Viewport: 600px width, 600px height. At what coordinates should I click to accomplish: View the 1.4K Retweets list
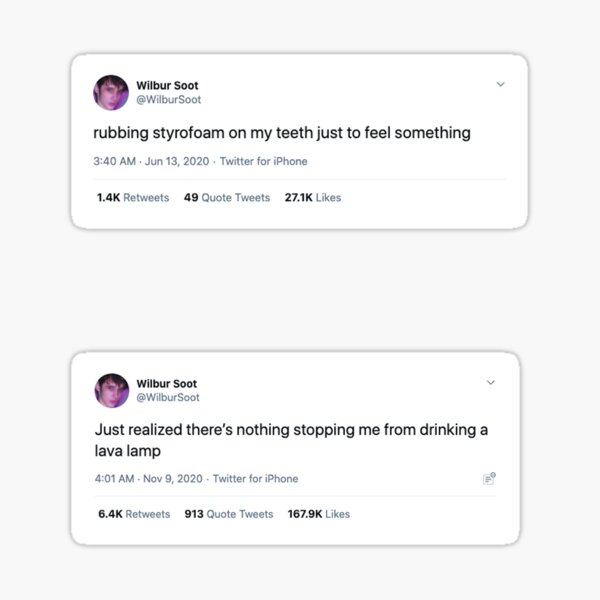click(x=133, y=197)
